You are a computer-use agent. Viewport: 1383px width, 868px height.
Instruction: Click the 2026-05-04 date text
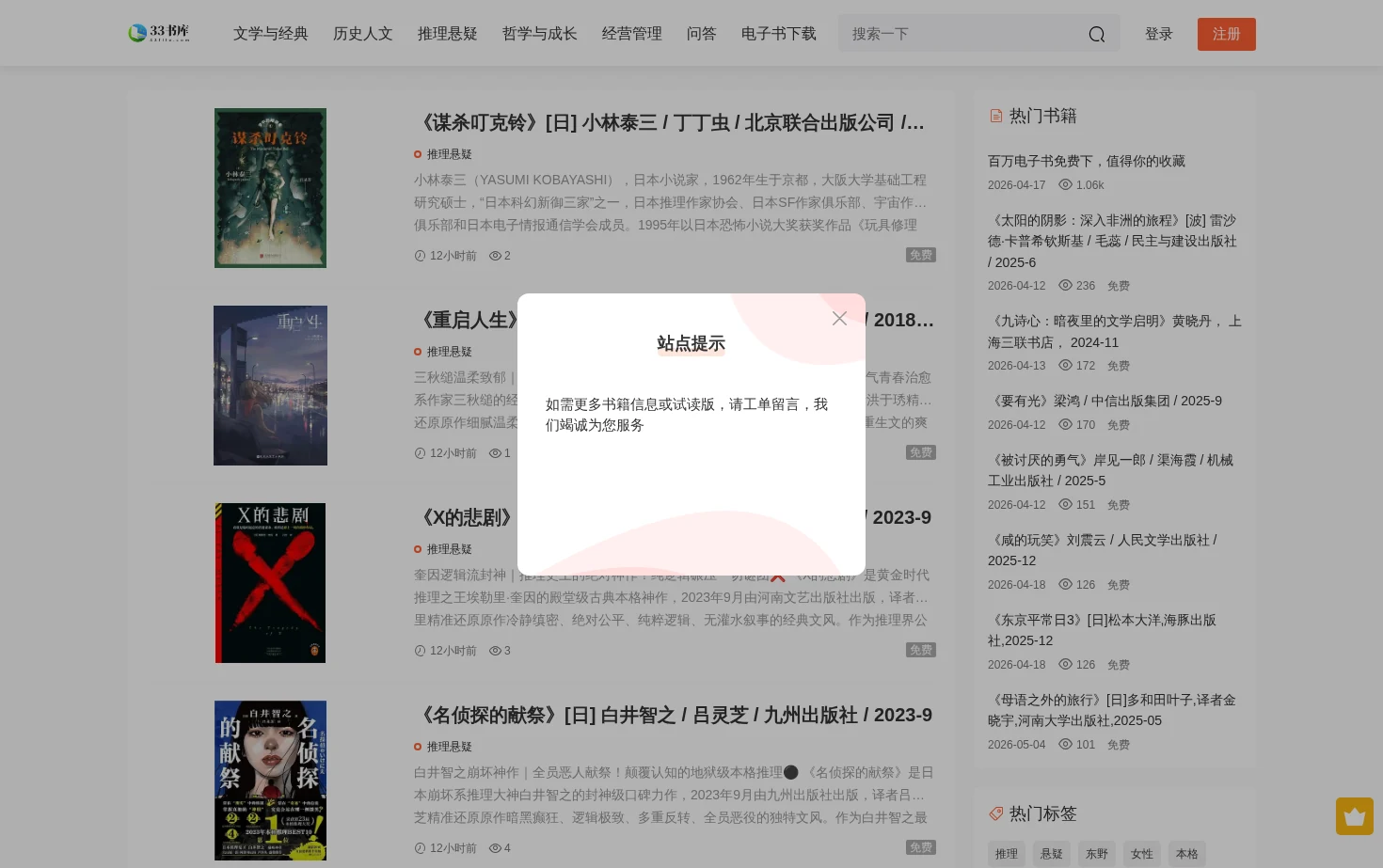[1016, 745]
